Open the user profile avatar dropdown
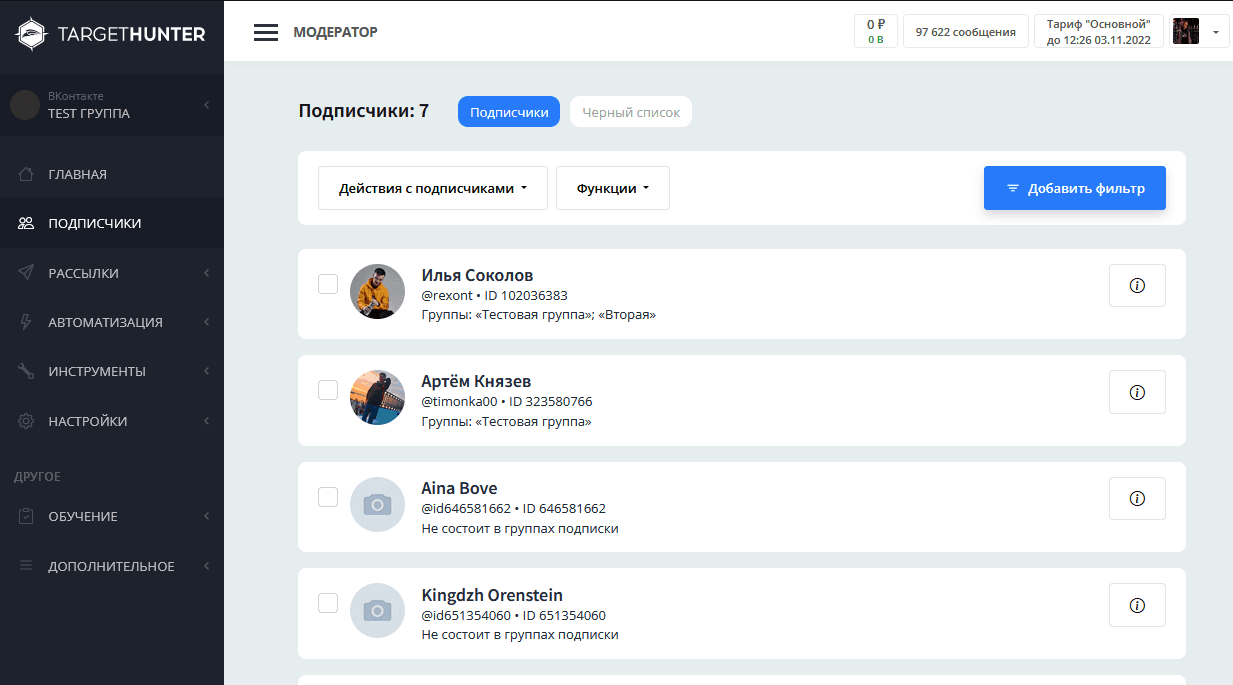Image resolution: width=1233 pixels, height=685 pixels. tap(1198, 32)
